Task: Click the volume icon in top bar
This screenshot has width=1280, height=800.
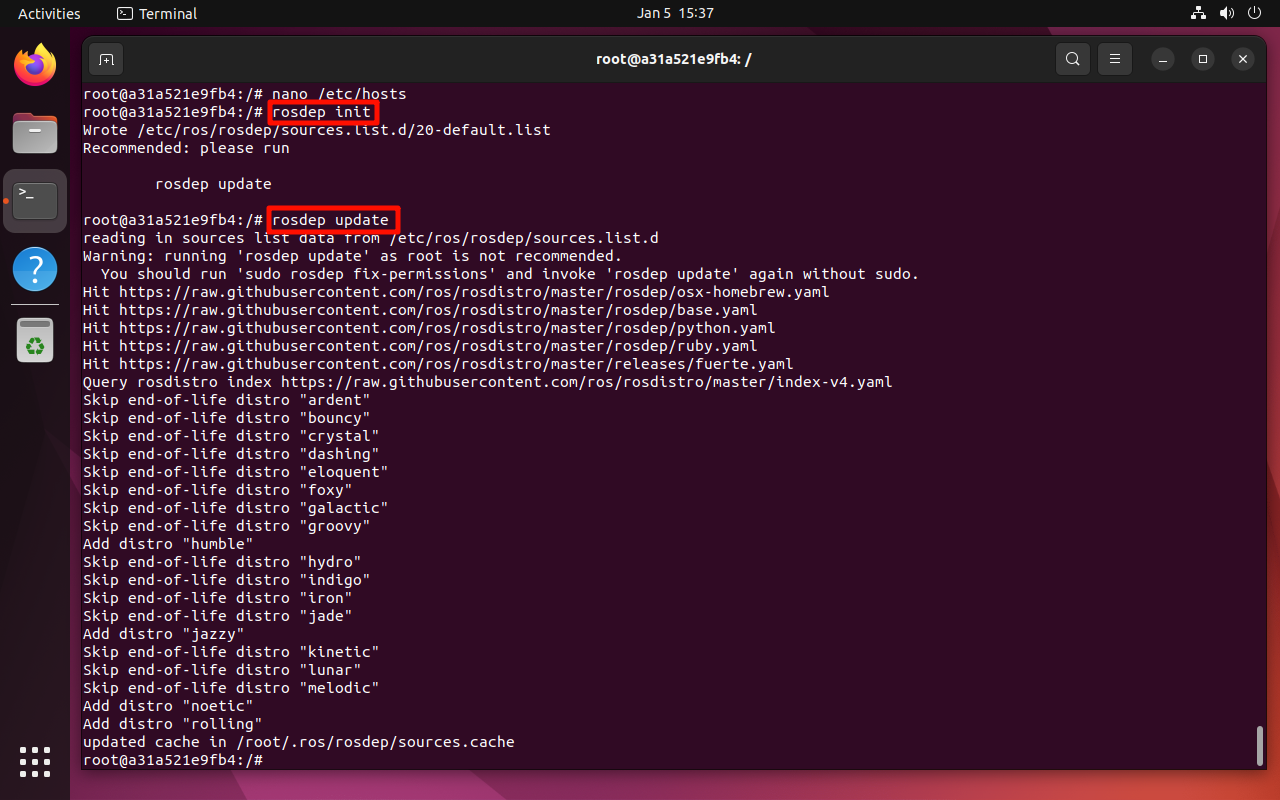Action: (1227, 13)
